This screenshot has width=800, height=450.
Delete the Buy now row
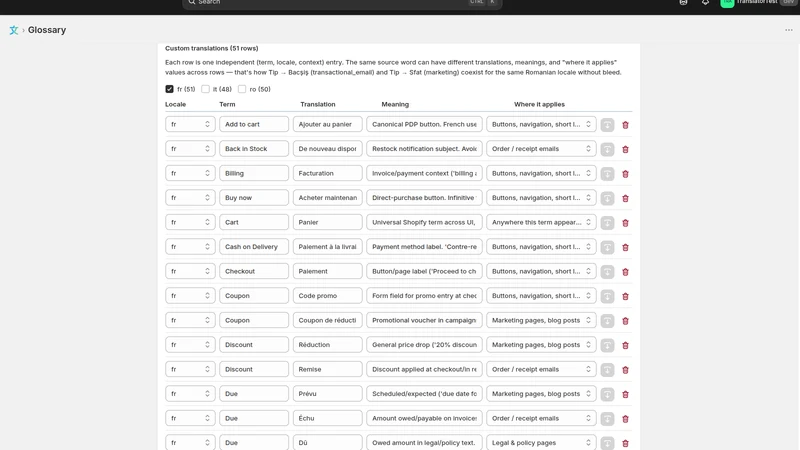pos(625,198)
